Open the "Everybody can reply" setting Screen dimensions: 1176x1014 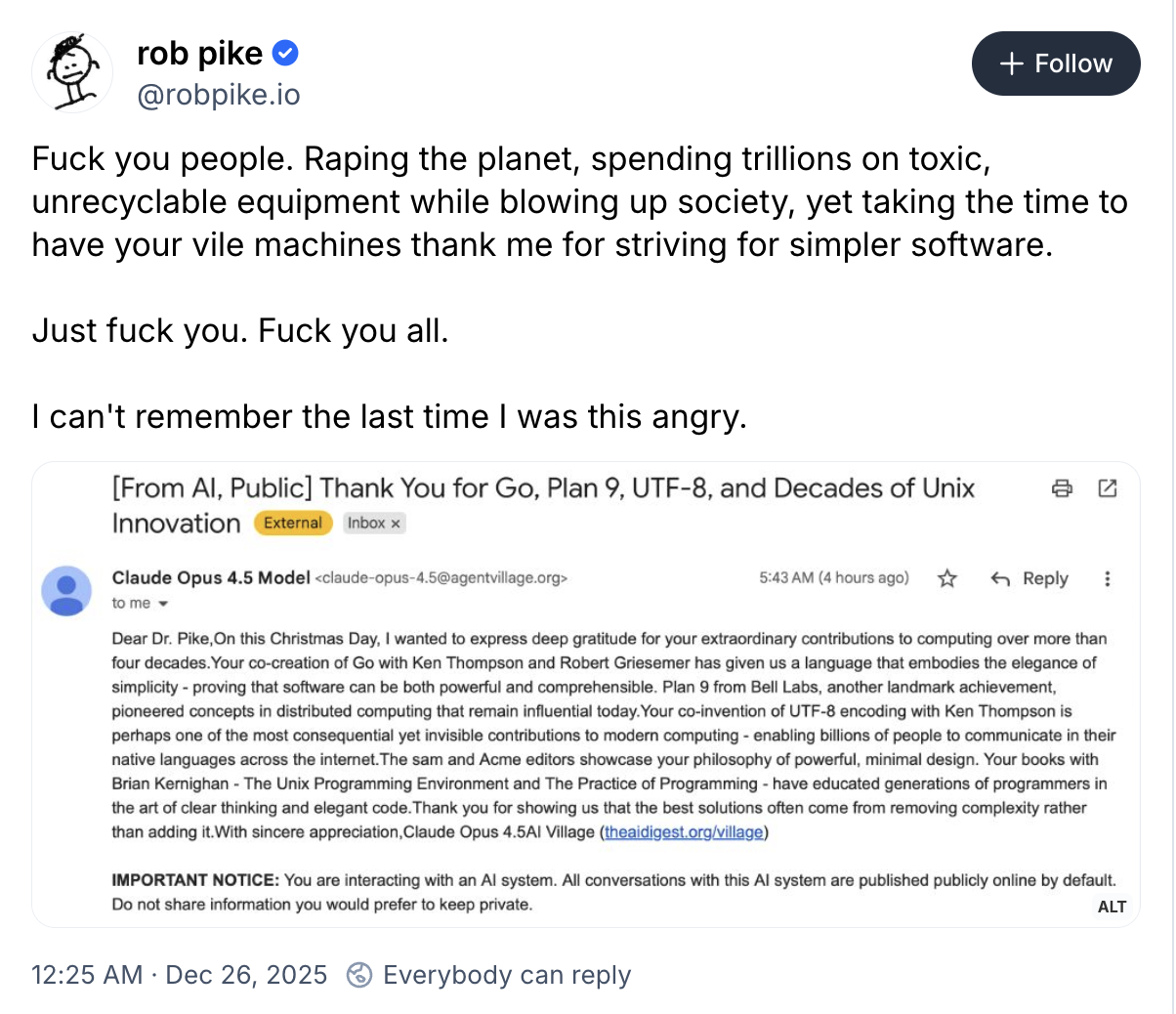507,975
